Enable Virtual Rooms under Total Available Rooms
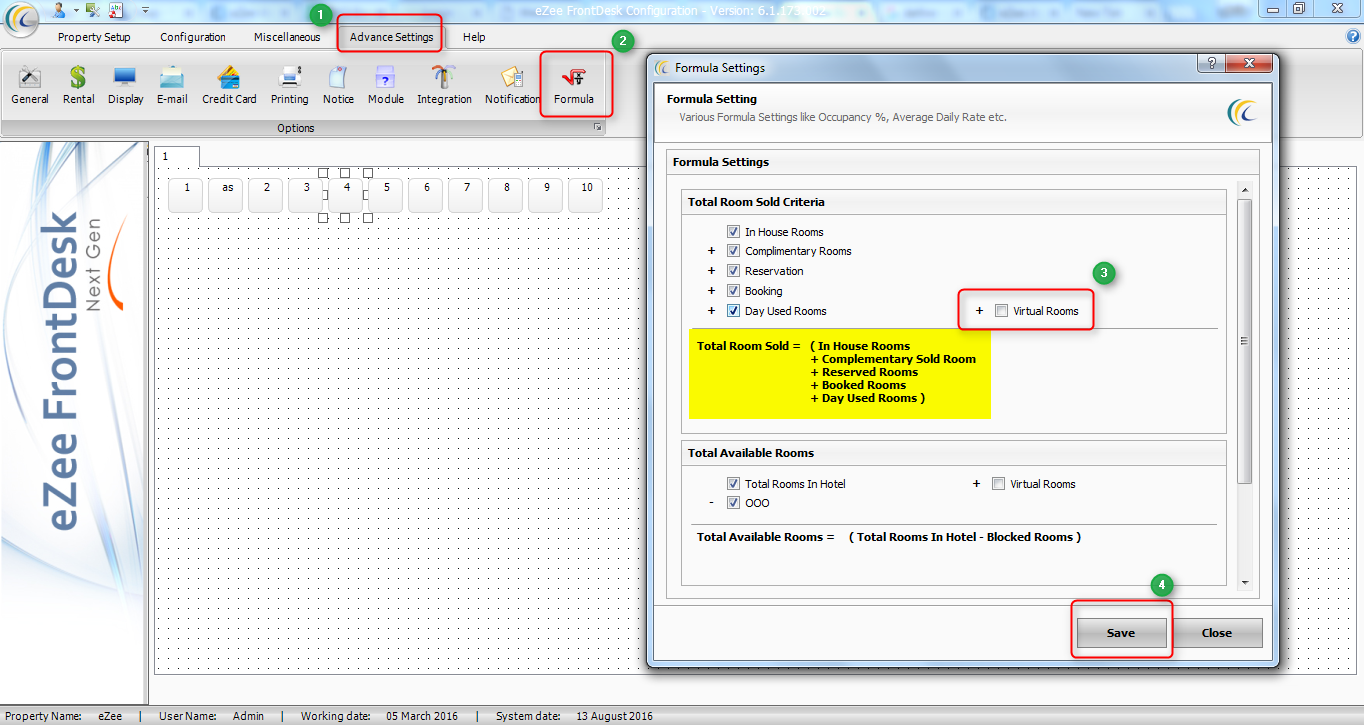Viewport: 1364px width, 725px height. coord(998,484)
